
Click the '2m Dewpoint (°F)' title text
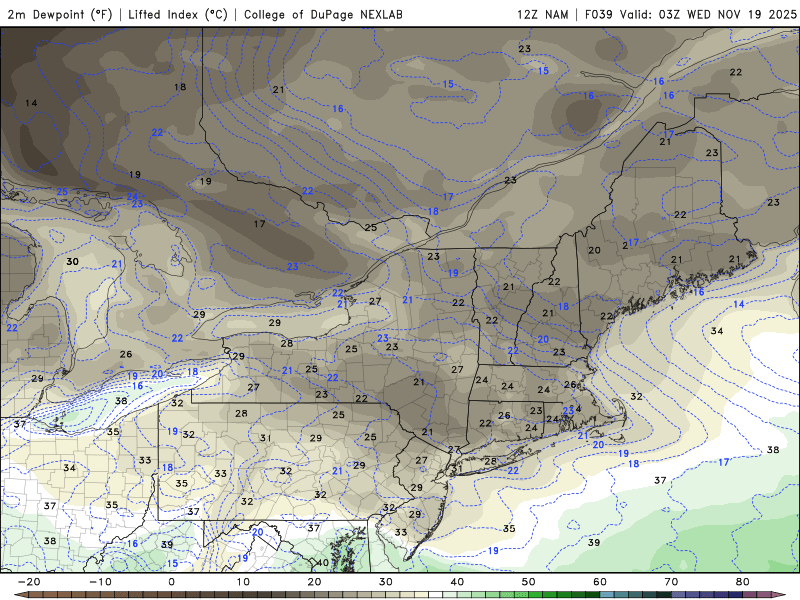click(x=60, y=14)
